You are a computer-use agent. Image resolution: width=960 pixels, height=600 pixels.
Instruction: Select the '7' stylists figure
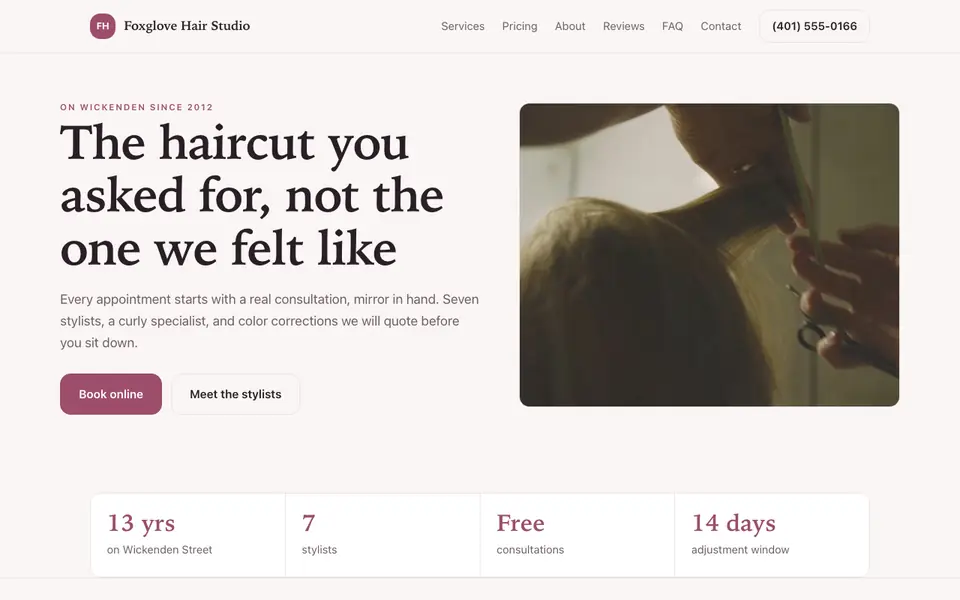309,523
